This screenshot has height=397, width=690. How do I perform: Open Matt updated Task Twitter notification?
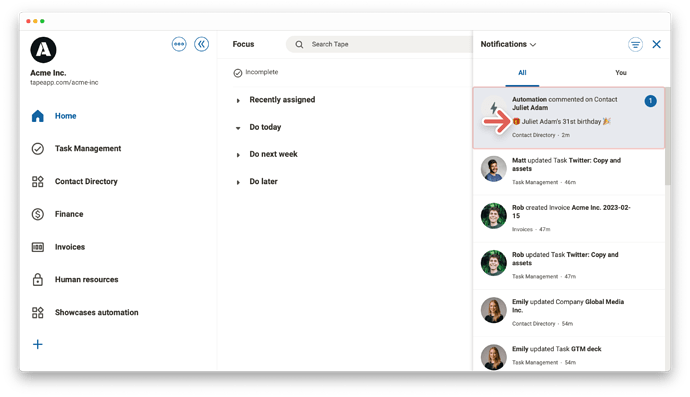coord(569,172)
